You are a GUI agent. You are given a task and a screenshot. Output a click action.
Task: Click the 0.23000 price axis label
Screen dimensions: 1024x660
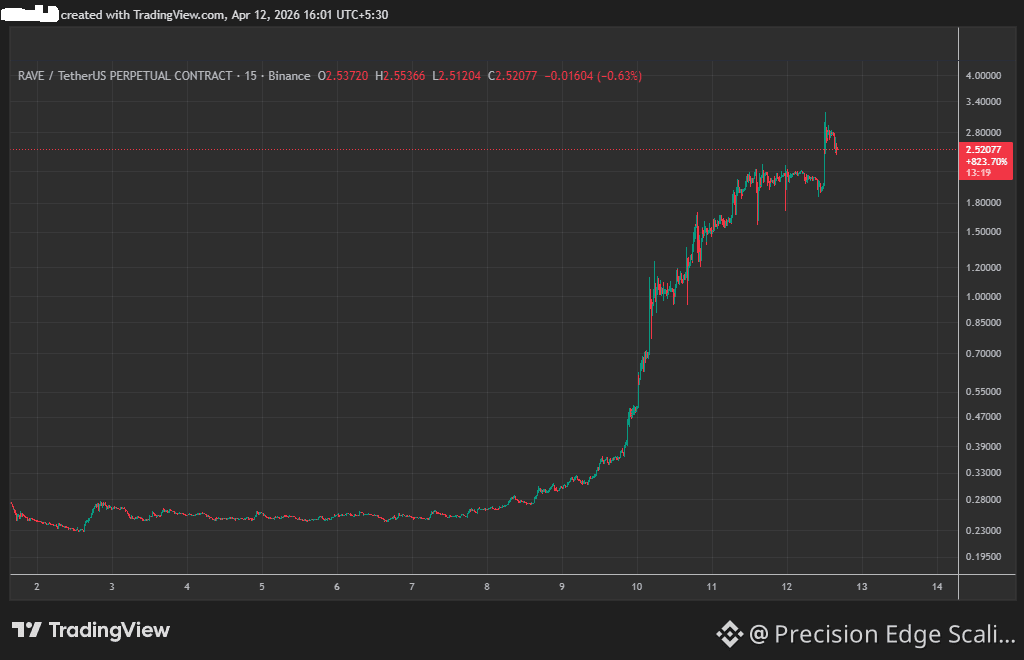point(984,531)
